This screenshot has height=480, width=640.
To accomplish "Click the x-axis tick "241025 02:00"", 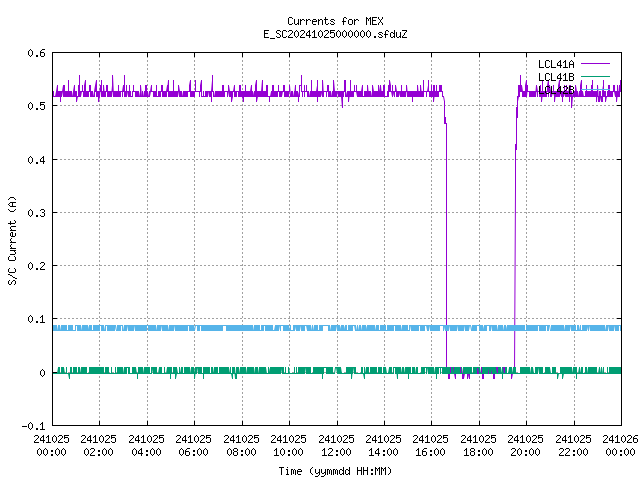I will click(x=98, y=446).
